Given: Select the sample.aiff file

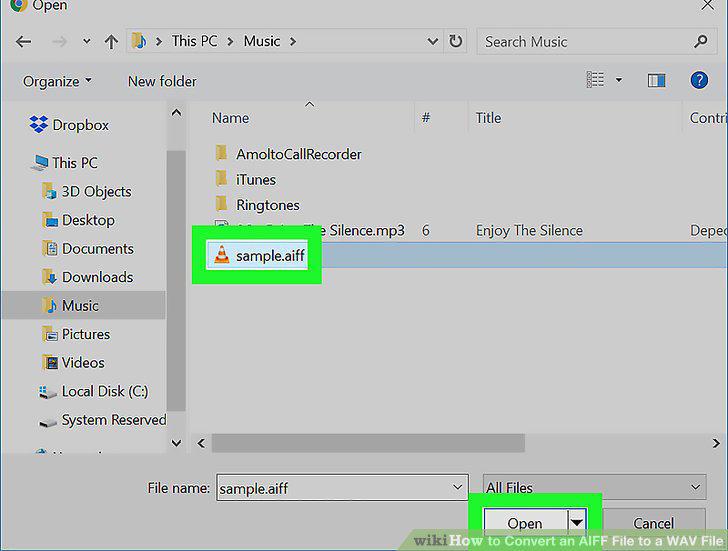Looking at the screenshot, I should (x=257, y=255).
